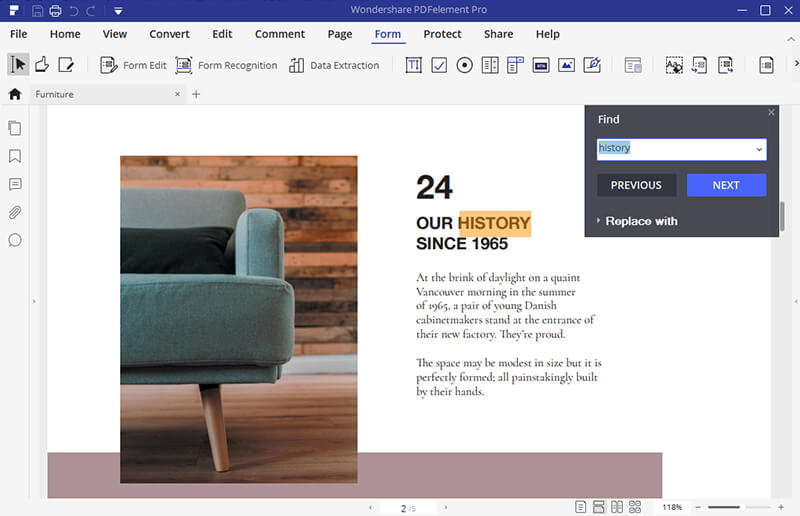This screenshot has height=516, width=800.
Task: Adjust the zoom slider
Action: coord(739,507)
